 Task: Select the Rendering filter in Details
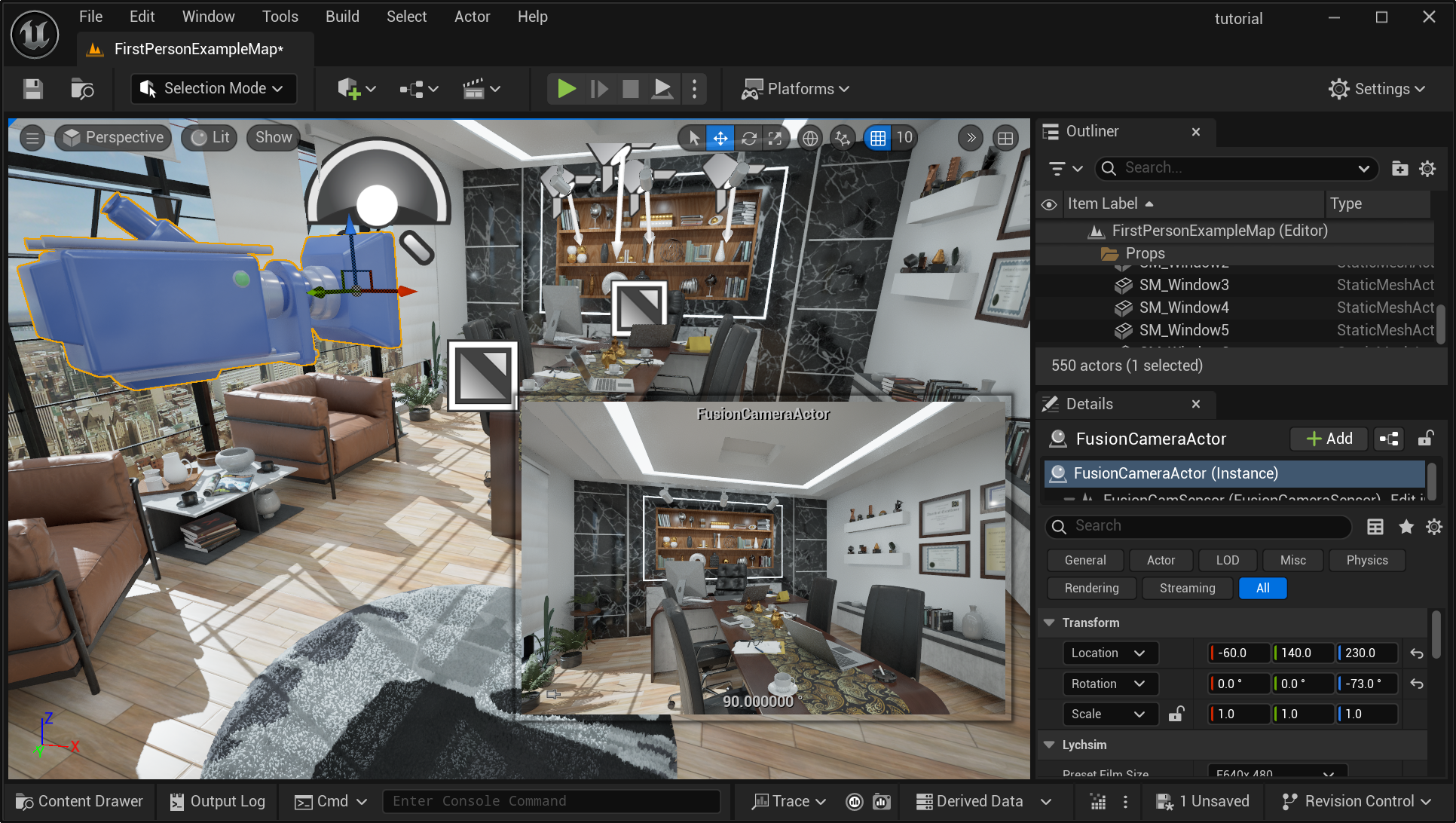(x=1092, y=588)
